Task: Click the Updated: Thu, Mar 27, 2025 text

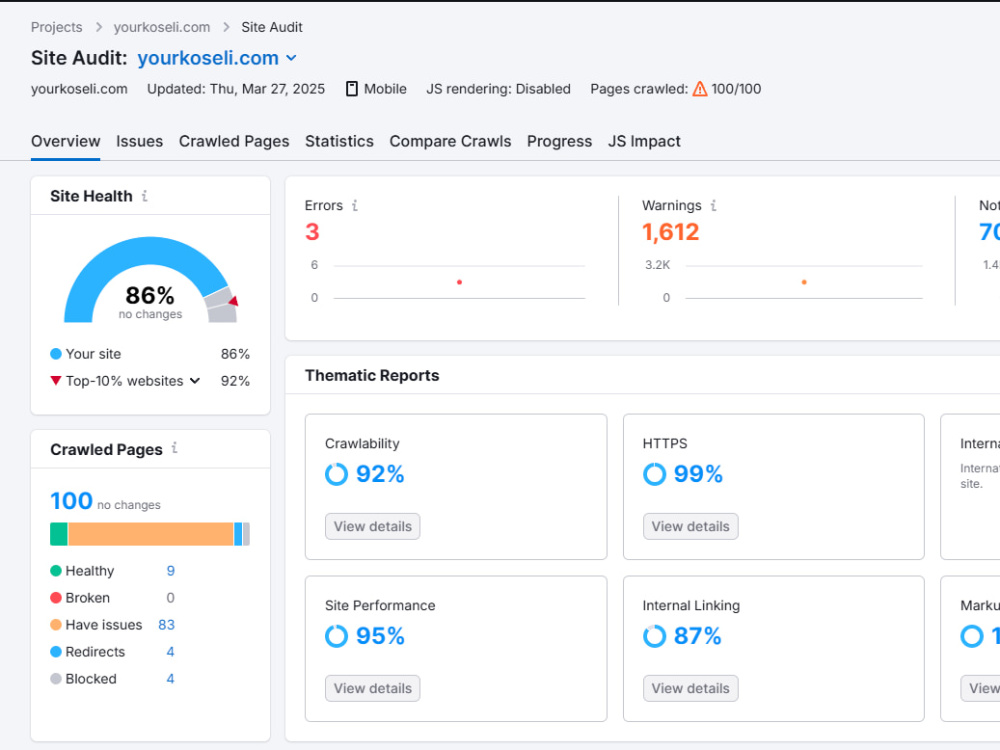Action: coord(236,89)
